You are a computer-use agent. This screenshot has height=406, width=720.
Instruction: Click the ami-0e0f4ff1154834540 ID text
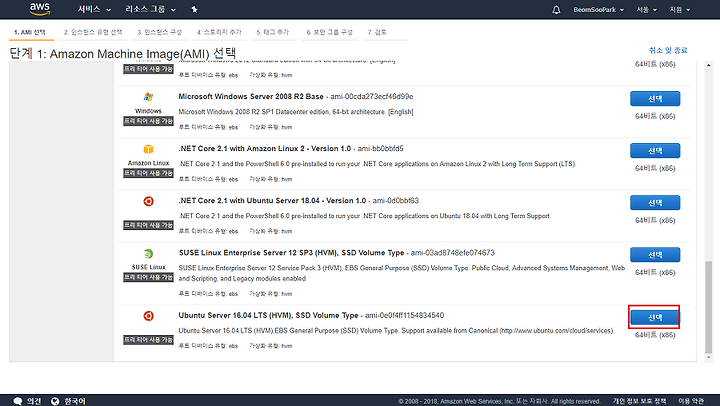click(x=405, y=315)
